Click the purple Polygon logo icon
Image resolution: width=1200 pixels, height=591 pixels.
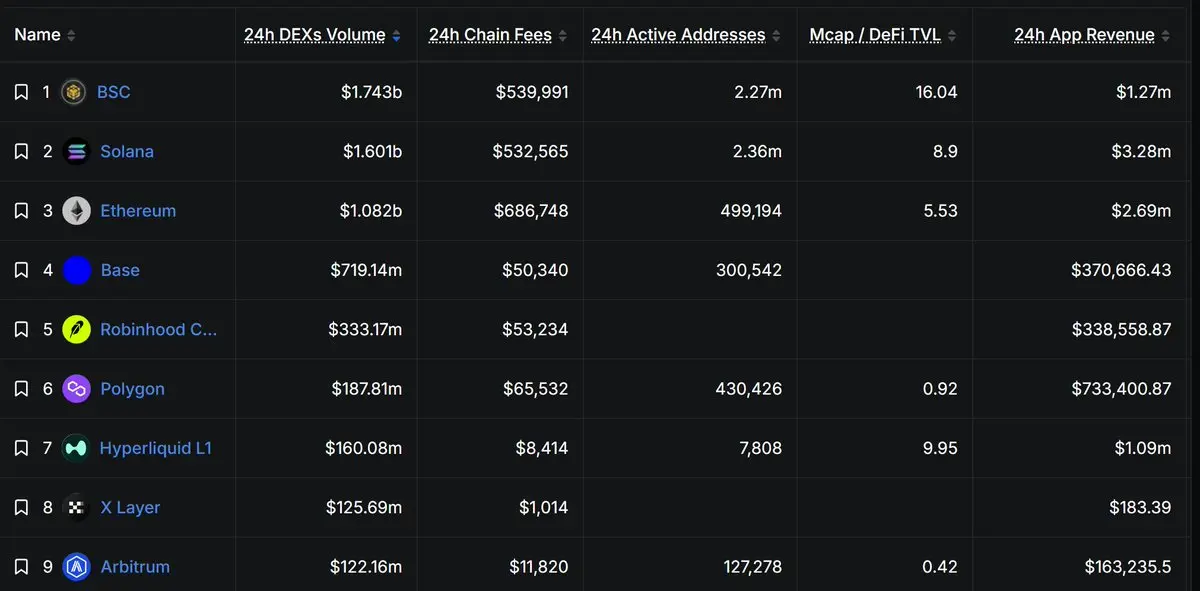(76, 389)
